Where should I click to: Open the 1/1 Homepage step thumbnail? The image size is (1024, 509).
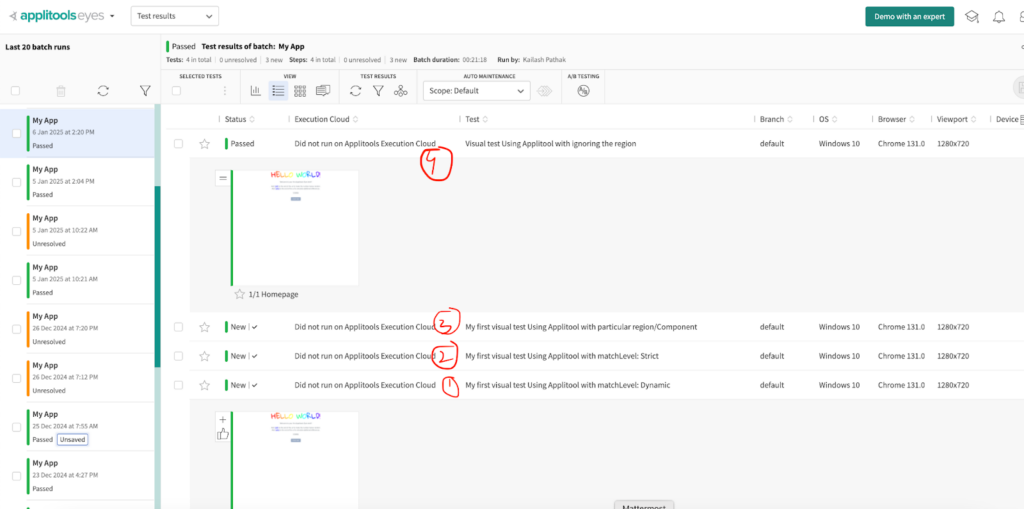(x=296, y=227)
